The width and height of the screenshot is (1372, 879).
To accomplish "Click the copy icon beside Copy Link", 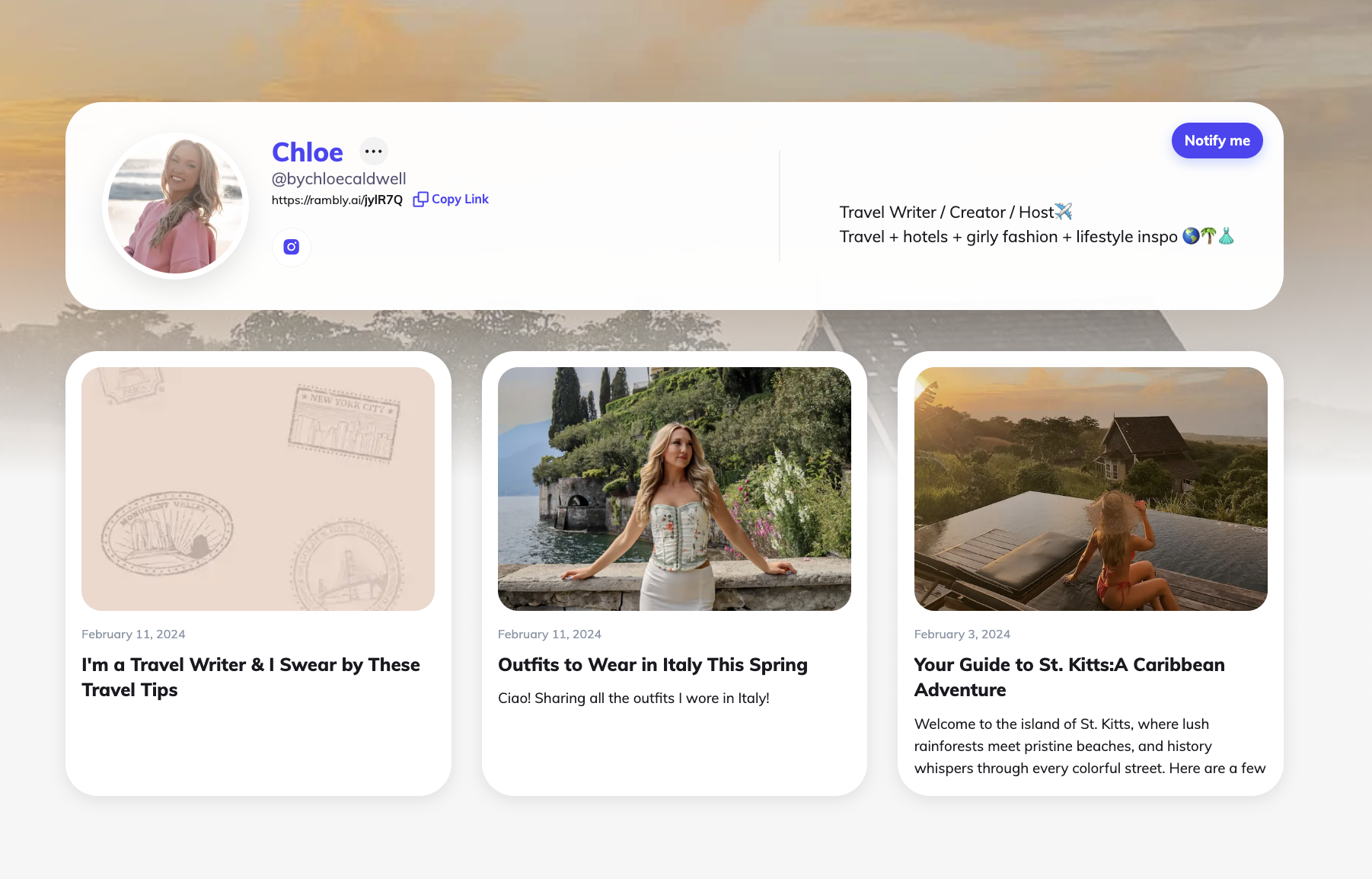I will [420, 200].
